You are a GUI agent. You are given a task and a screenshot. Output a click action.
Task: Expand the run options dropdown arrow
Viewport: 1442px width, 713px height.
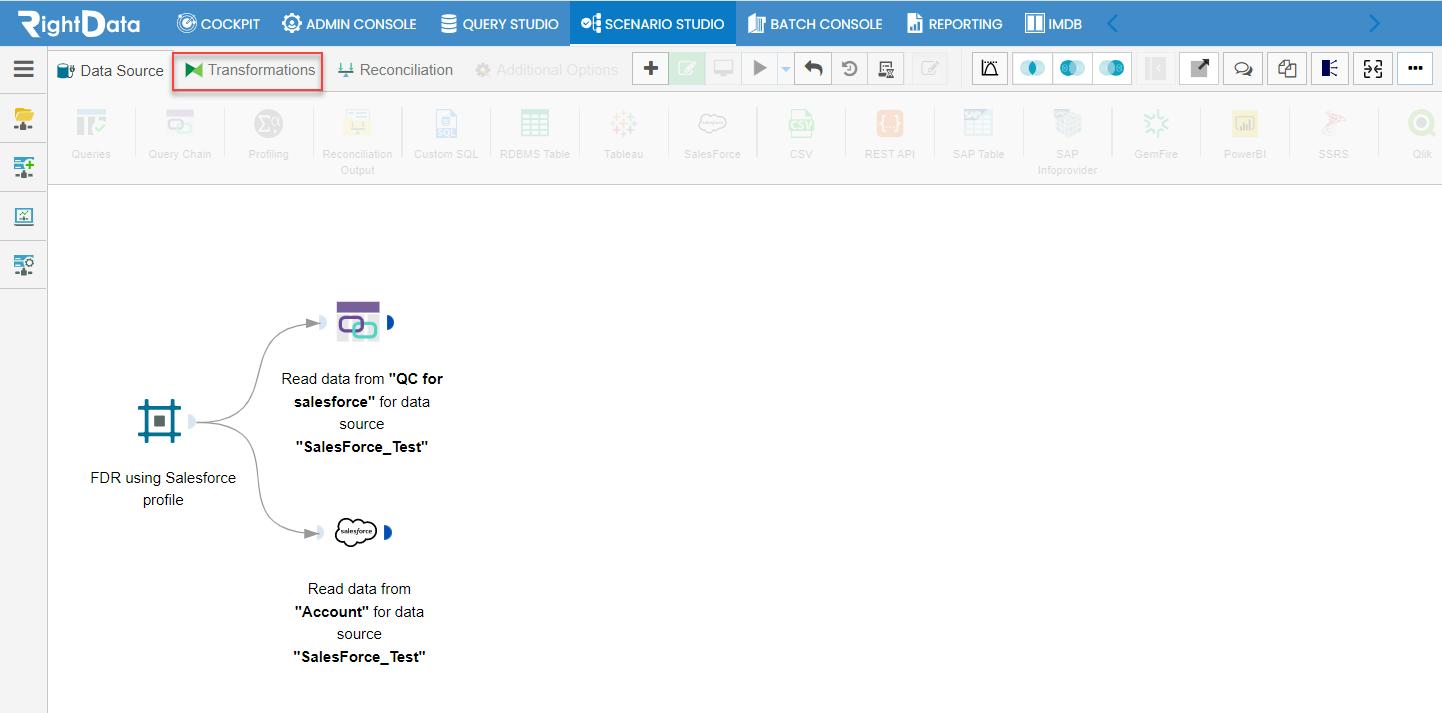tap(785, 69)
